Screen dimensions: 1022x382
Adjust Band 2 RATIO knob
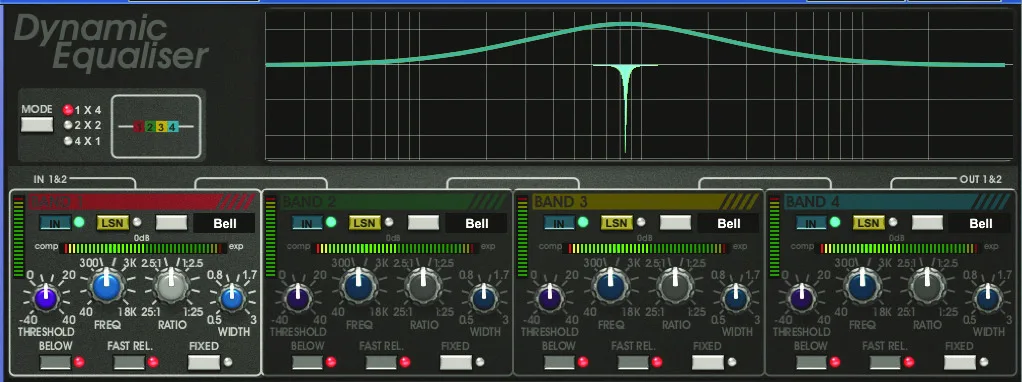424,286
